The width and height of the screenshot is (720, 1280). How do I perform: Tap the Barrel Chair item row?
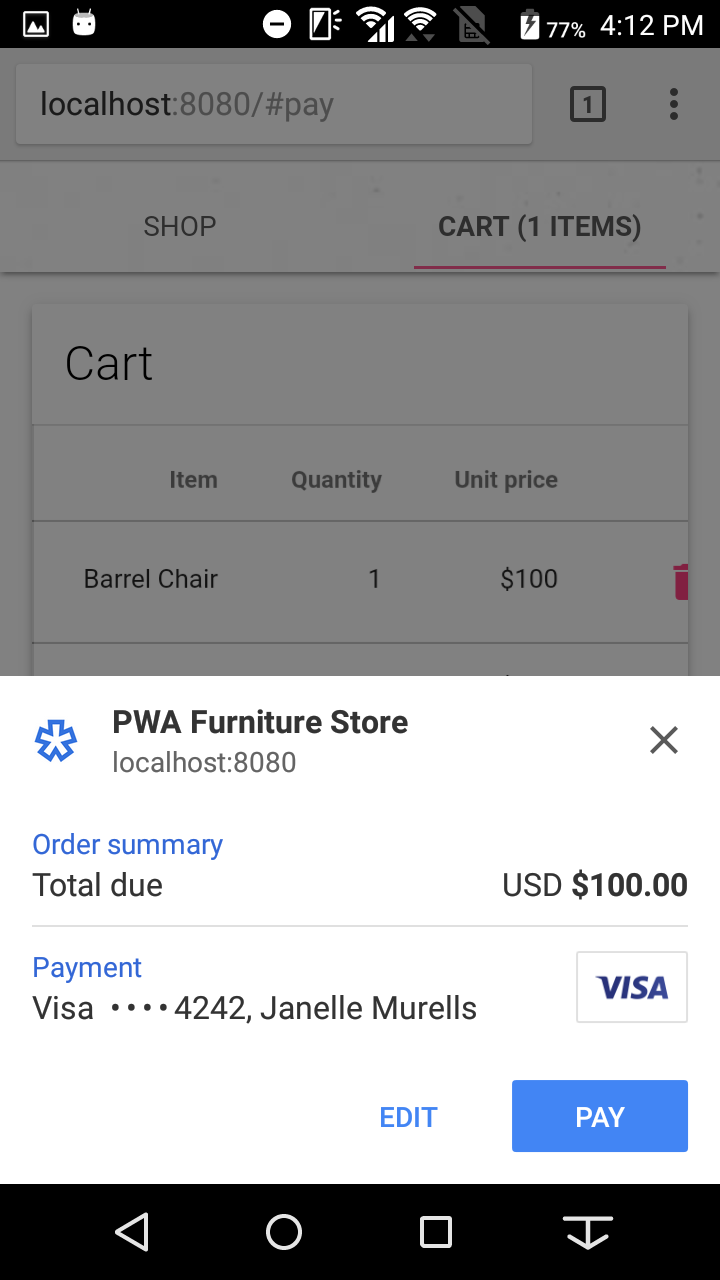point(360,580)
